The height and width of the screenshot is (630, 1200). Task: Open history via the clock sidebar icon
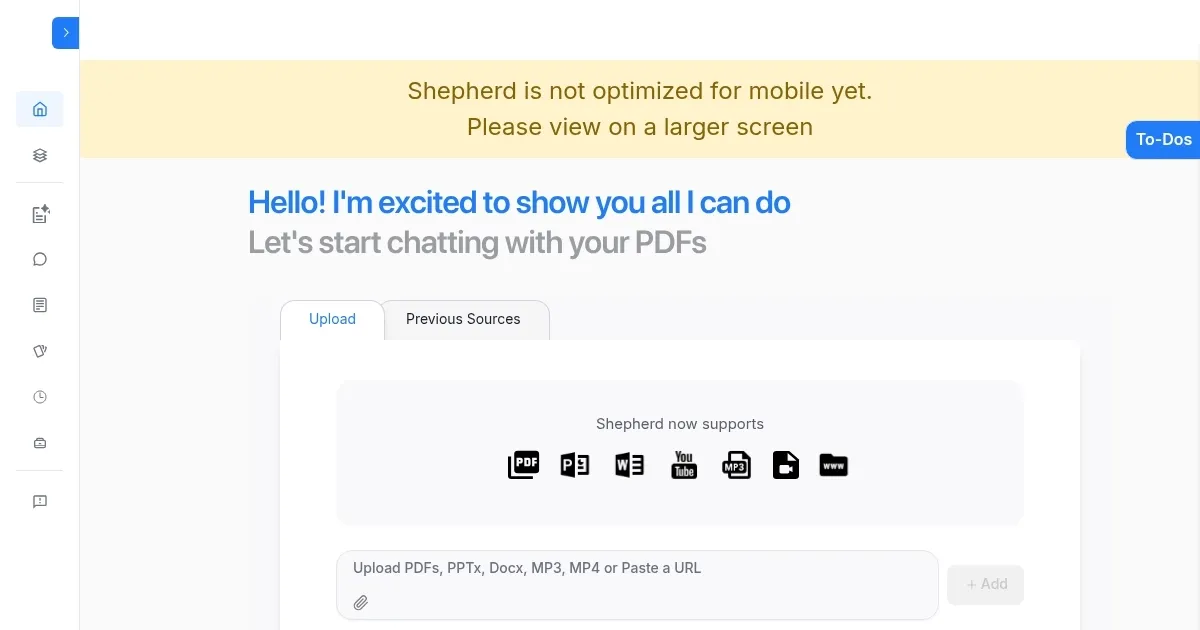coord(39,396)
